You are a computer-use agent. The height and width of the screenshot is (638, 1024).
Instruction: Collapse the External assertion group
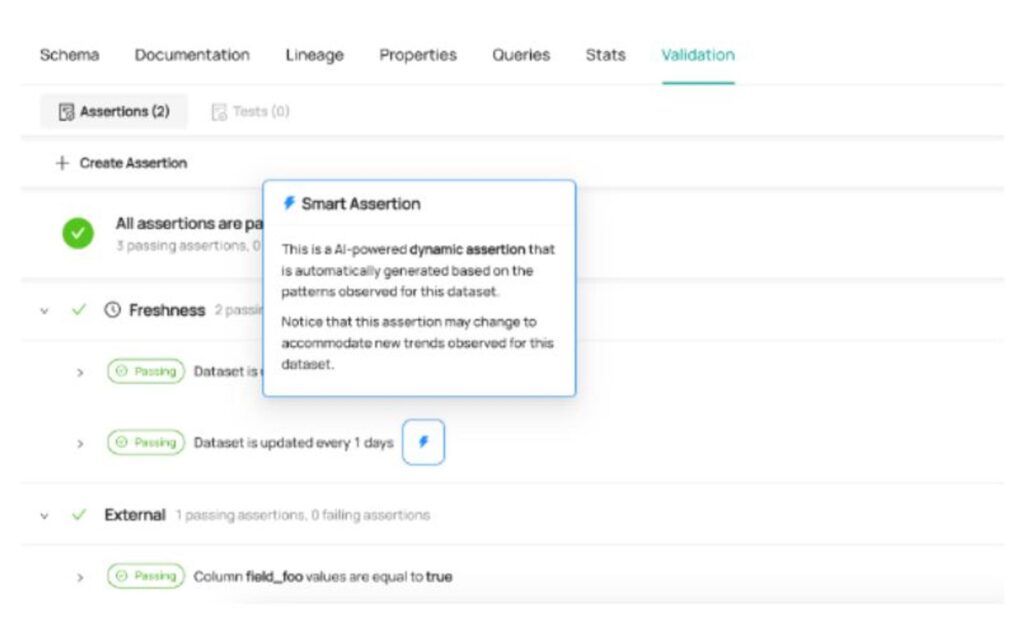click(x=44, y=516)
